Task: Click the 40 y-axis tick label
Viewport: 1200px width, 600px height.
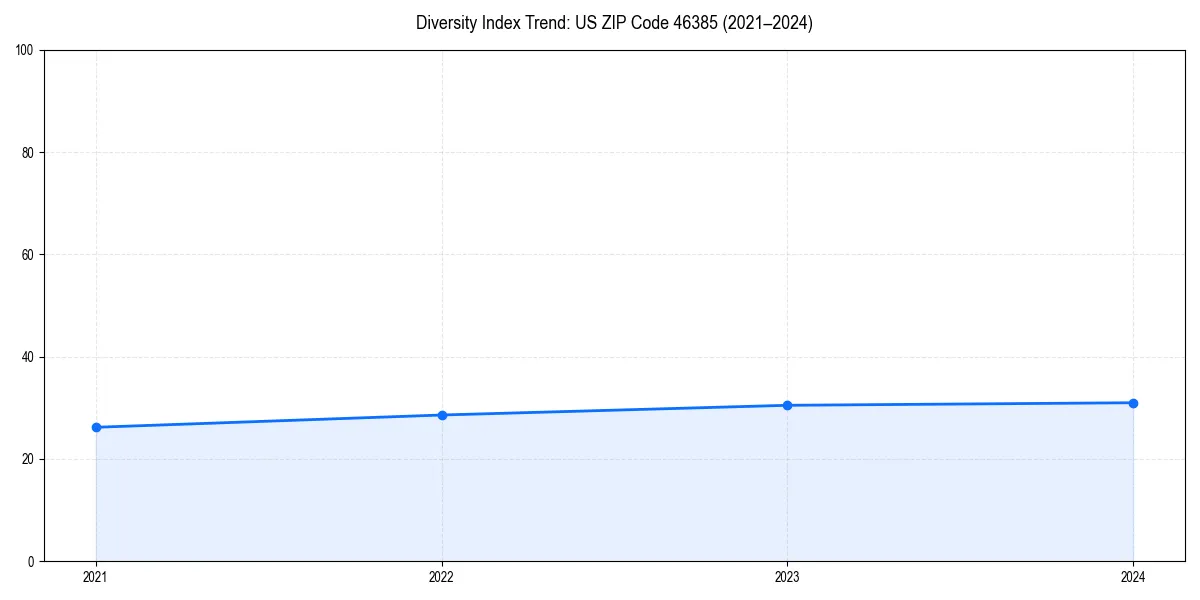Action: [30, 355]
